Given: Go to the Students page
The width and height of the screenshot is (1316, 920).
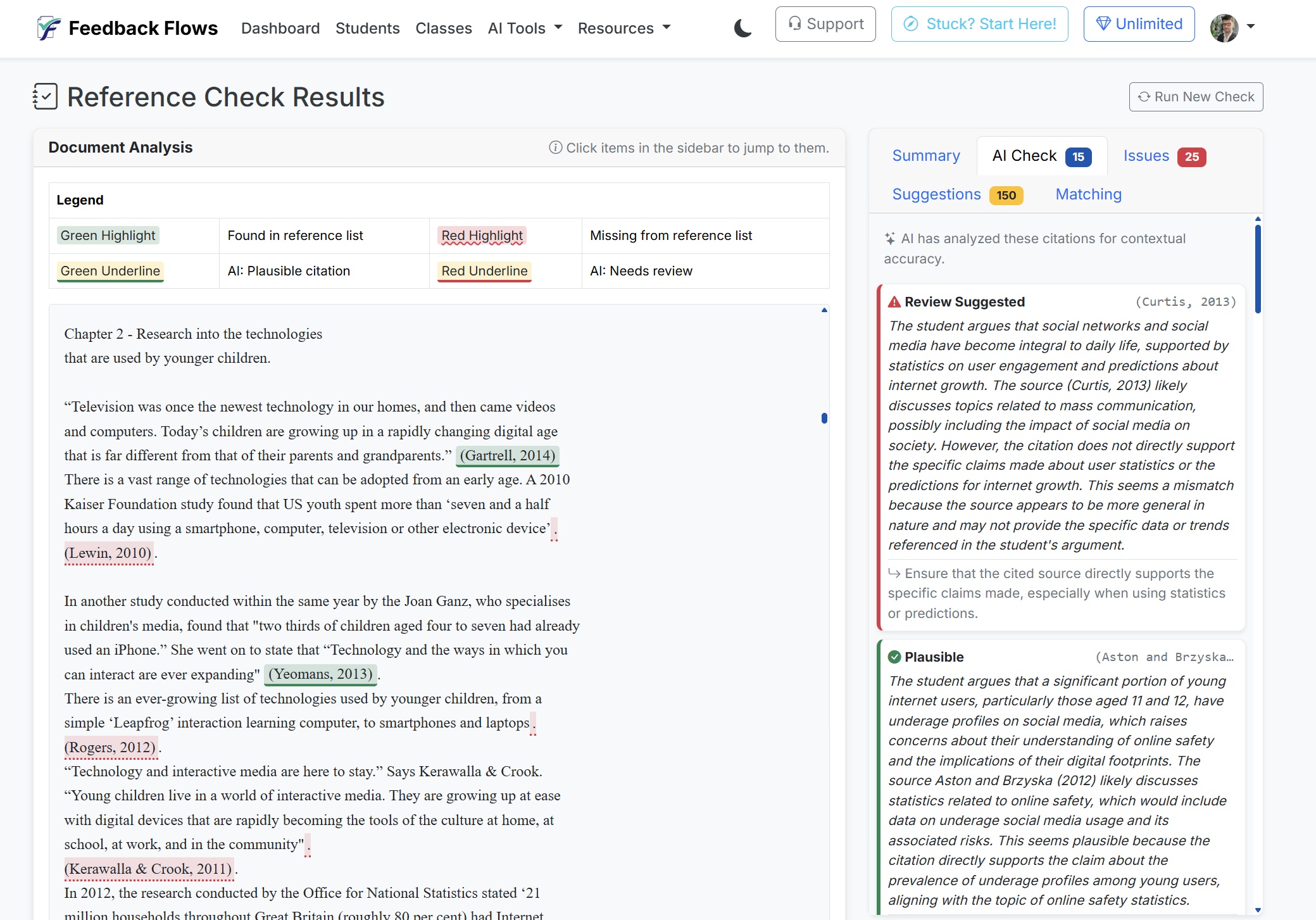Looking at the screenshot, I should (367, 28).
